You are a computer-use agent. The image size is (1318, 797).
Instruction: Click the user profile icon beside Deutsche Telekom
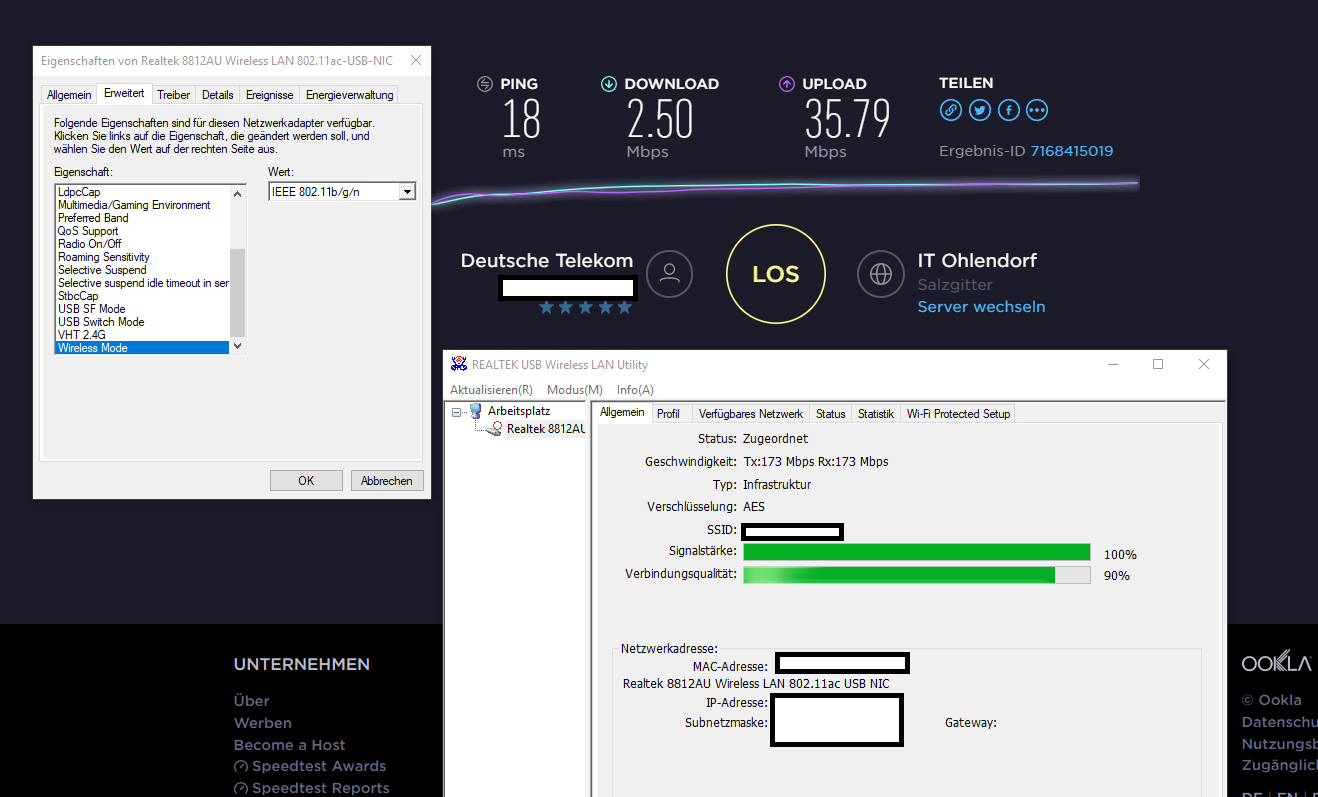click(x=669, y=273)
